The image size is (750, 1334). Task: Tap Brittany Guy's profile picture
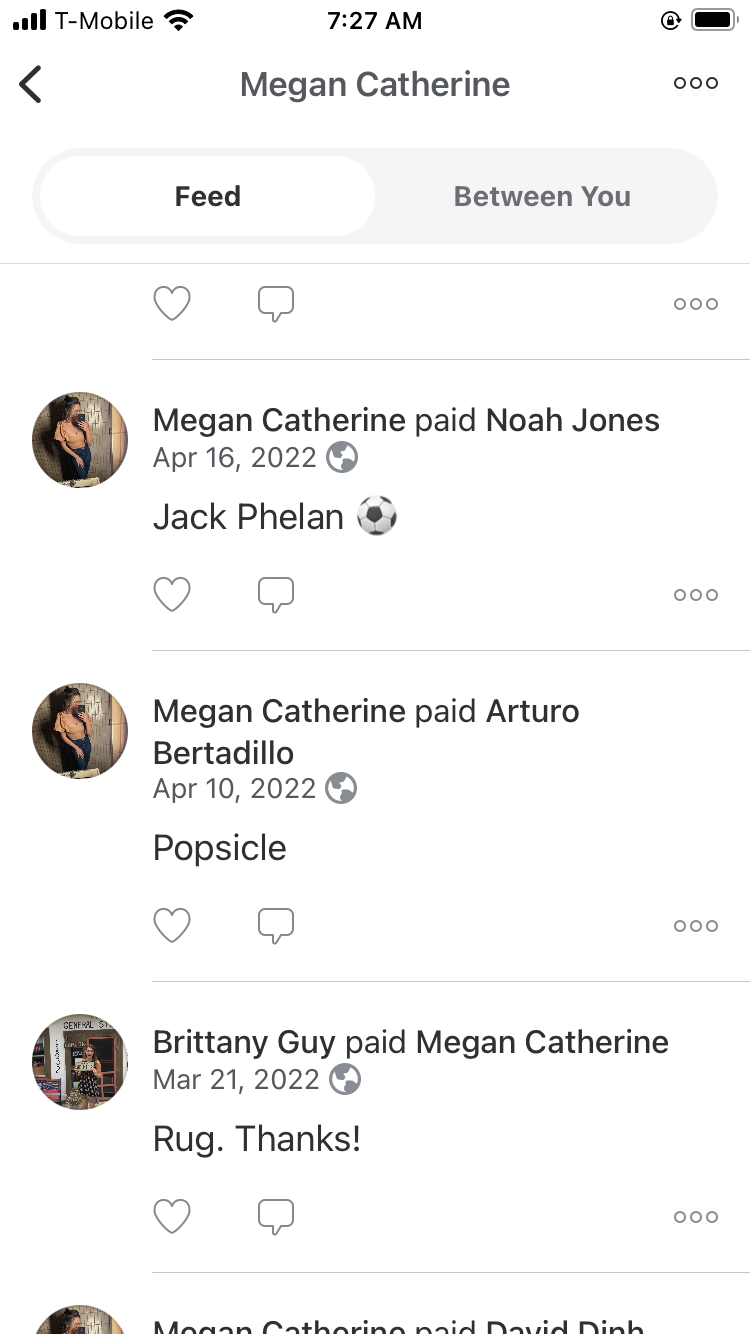click(80, 1062)
